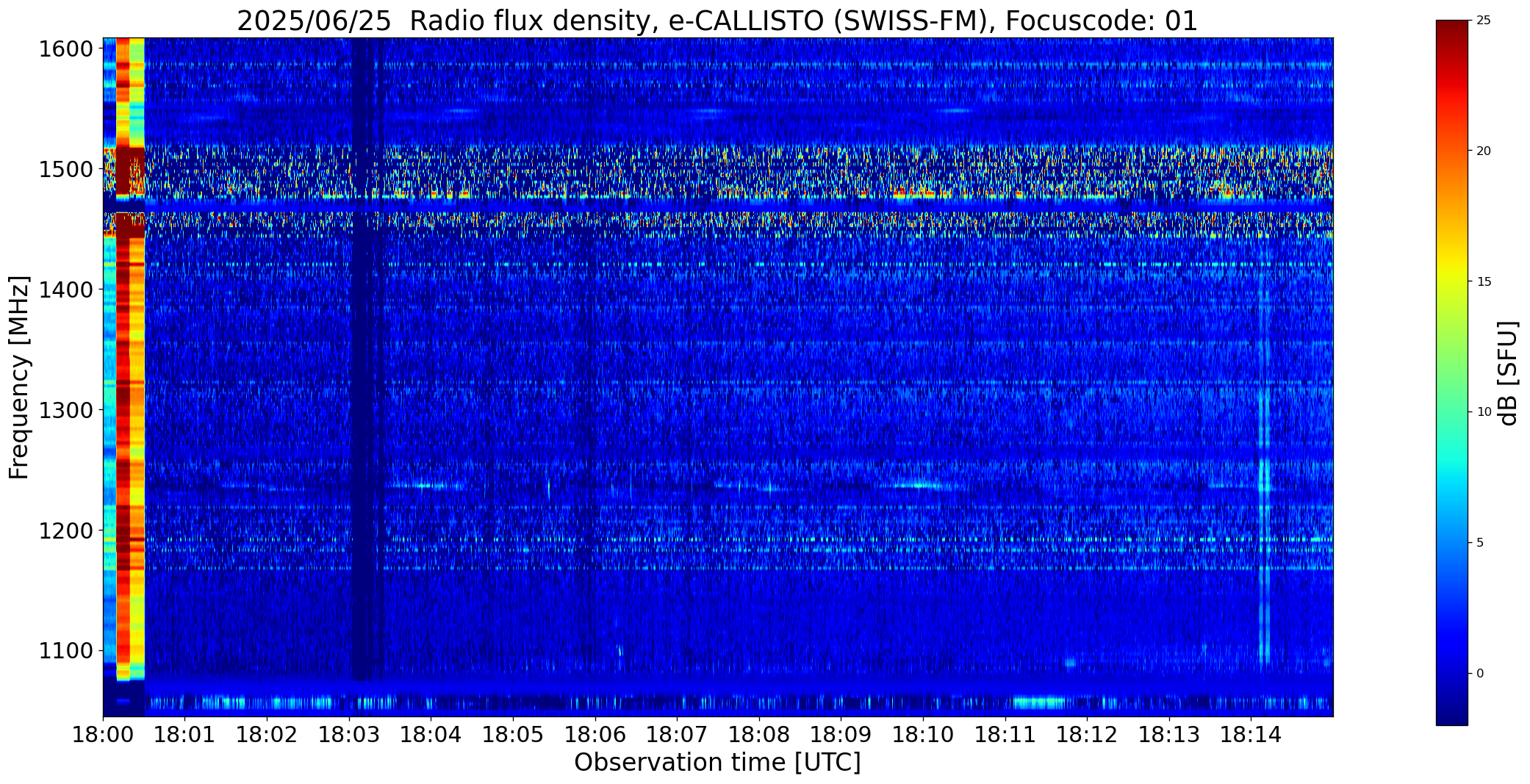This screenshot has width=1530, height=784.
Task: Click the 18:03 time tick label
Action: pyautogui.click(x=349, y=735)
